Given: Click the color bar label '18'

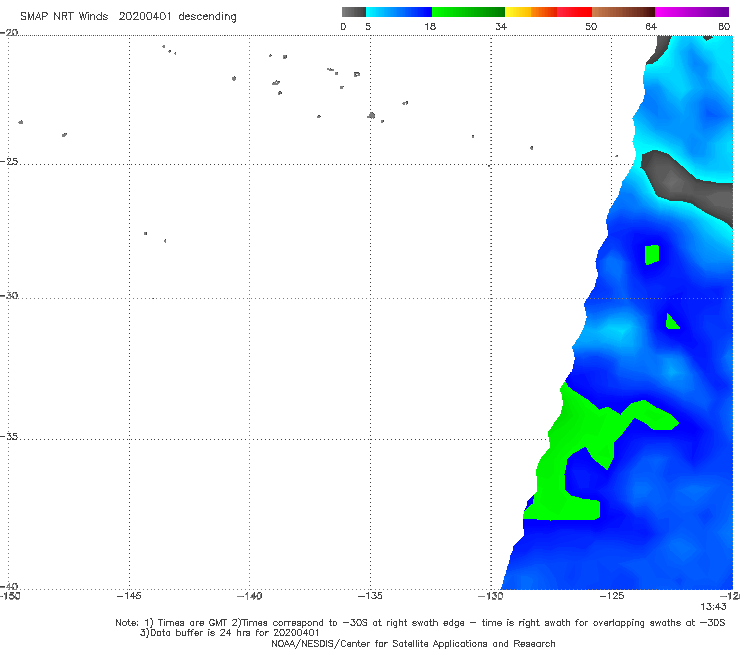Looking at the screenshot, I should click(x=430, y=27).
